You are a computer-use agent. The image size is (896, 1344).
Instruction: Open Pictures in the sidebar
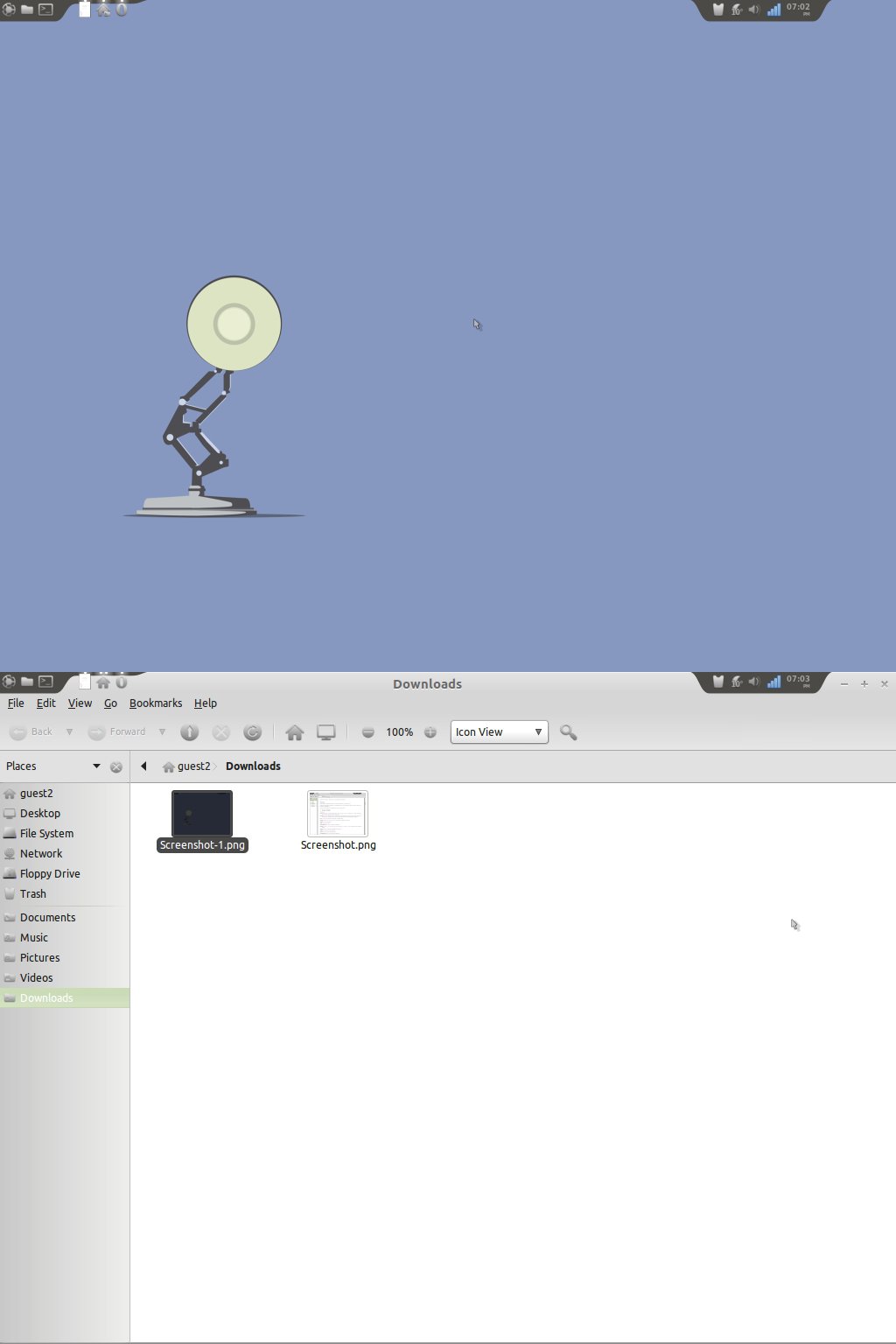pyautogui.click(x=65, y=958)
